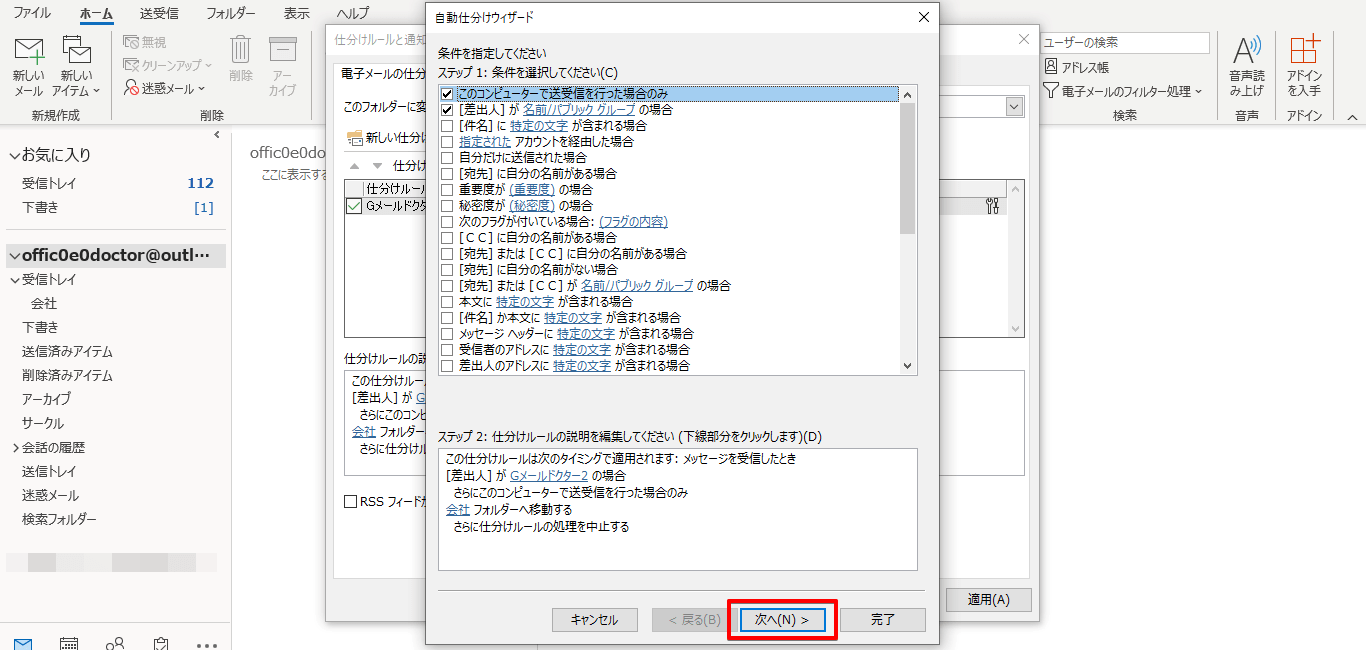Check the 件名に特定の文字 condition checkbox
Viewport: 1366px width, 650px height.
tap(447, 126)
